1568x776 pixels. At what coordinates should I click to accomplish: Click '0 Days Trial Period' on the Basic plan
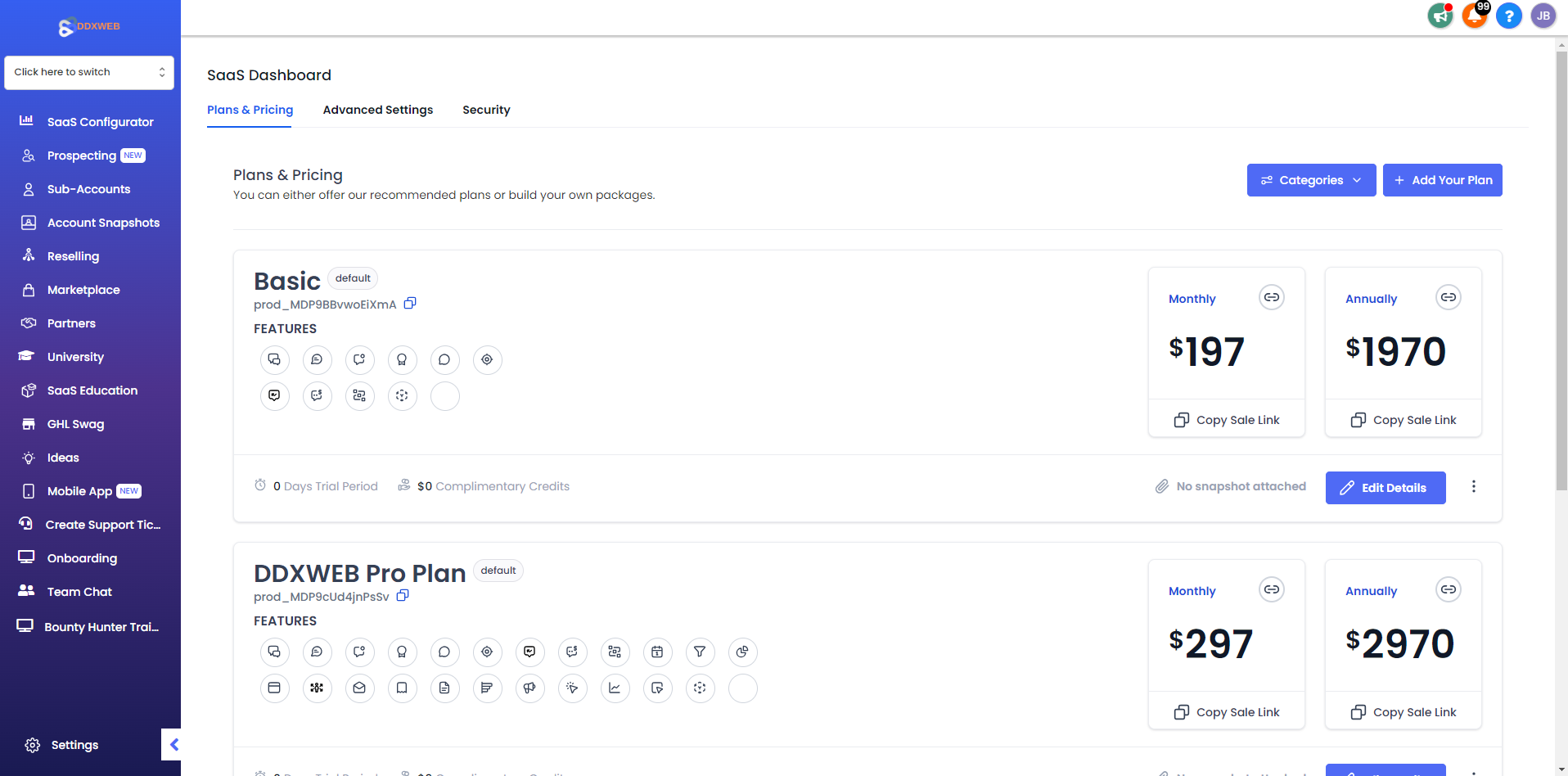(325, 486)
